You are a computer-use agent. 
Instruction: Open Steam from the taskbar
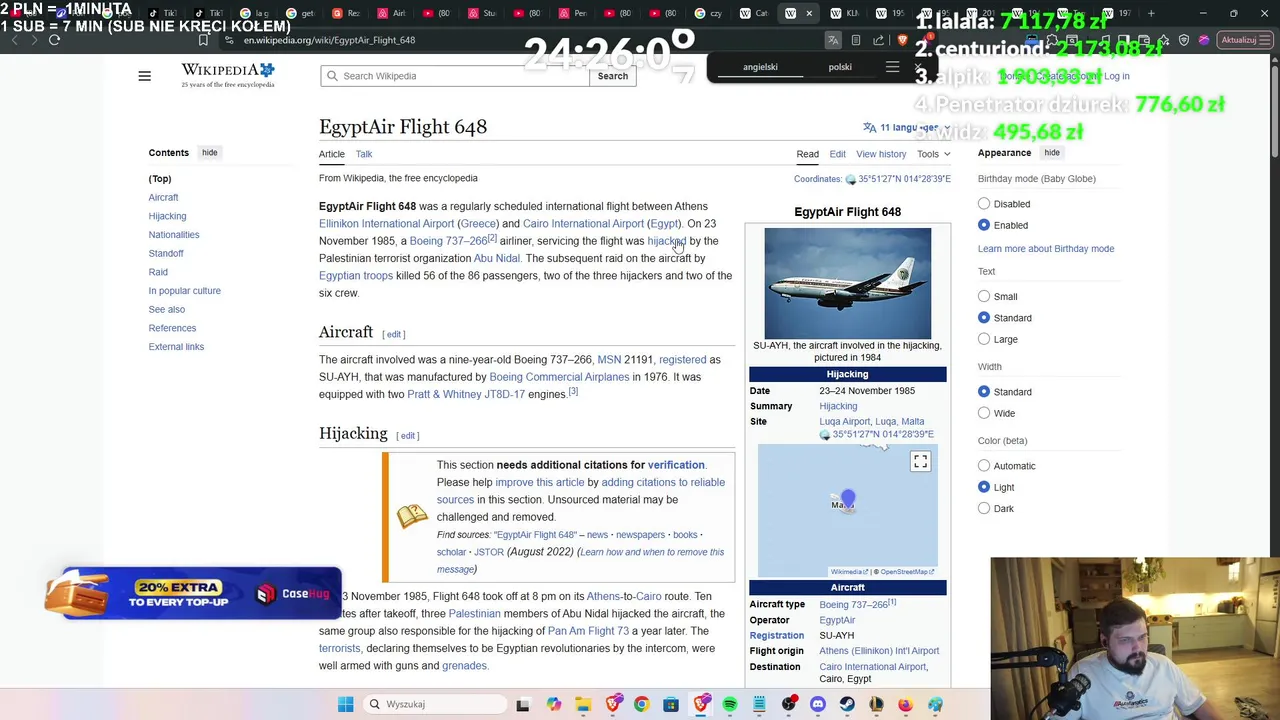click(847, 704)
